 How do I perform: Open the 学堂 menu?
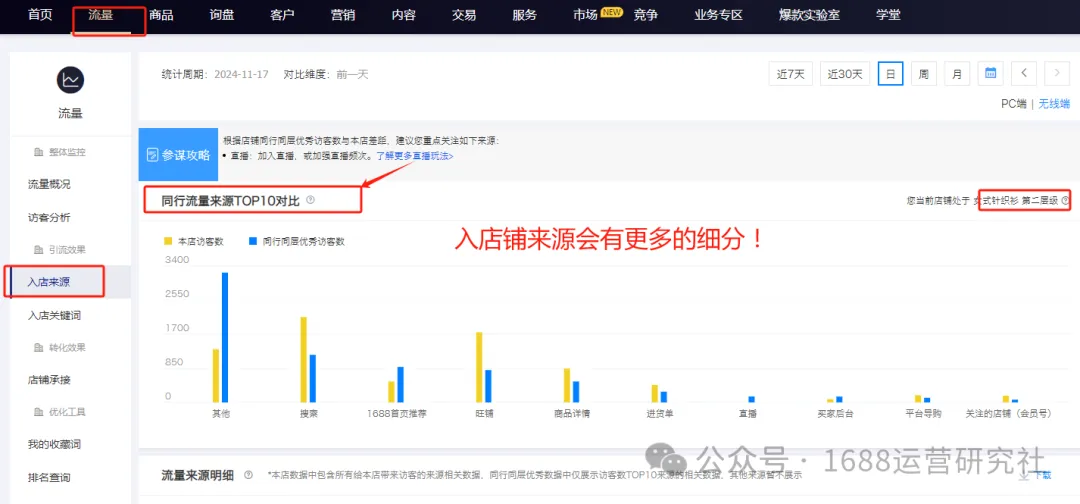coord(889,14)
